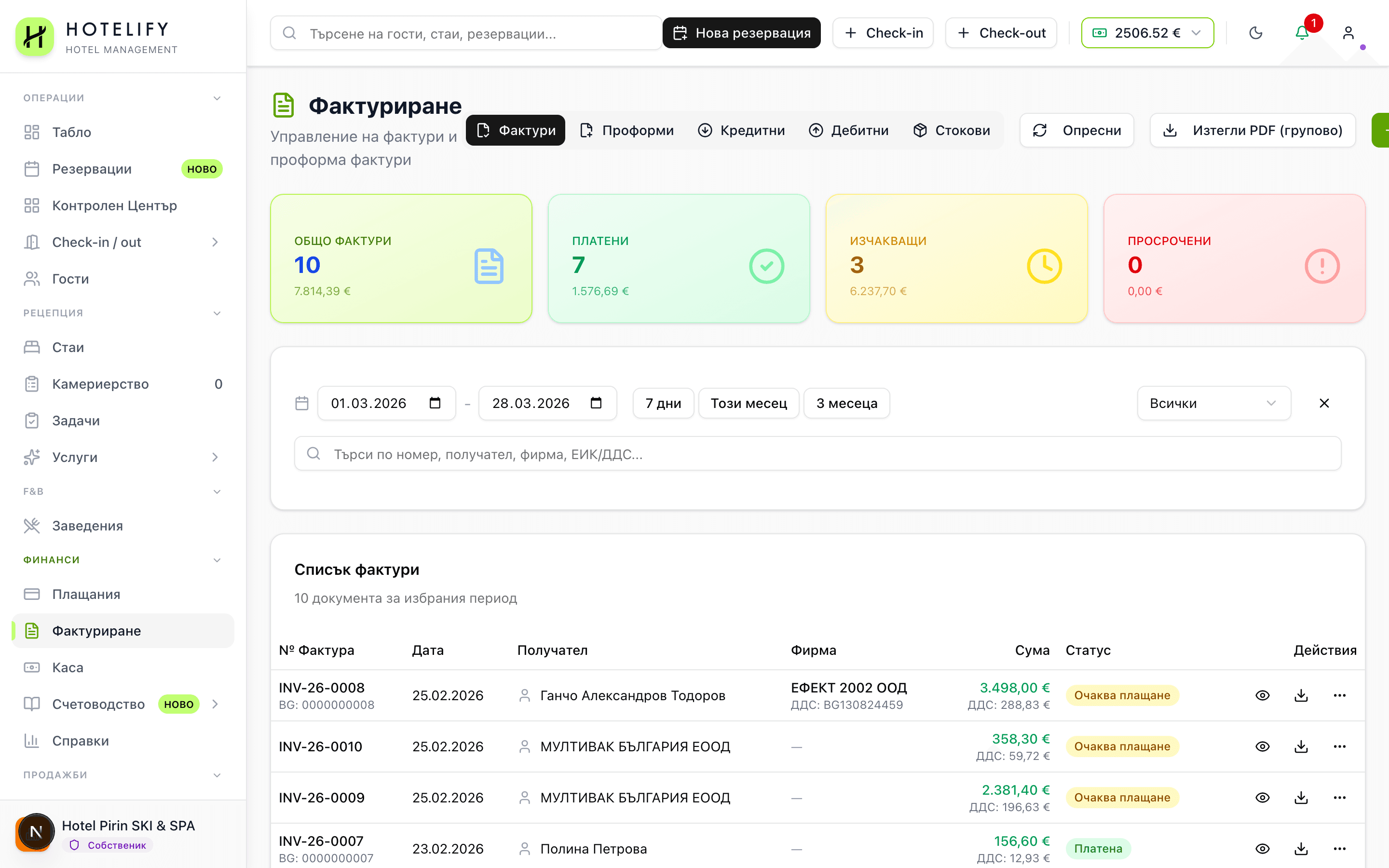The width and height of the screenshot is (1389, 868).
Task: Clear filters with the X icon
Action: [x=1323, y=403]
